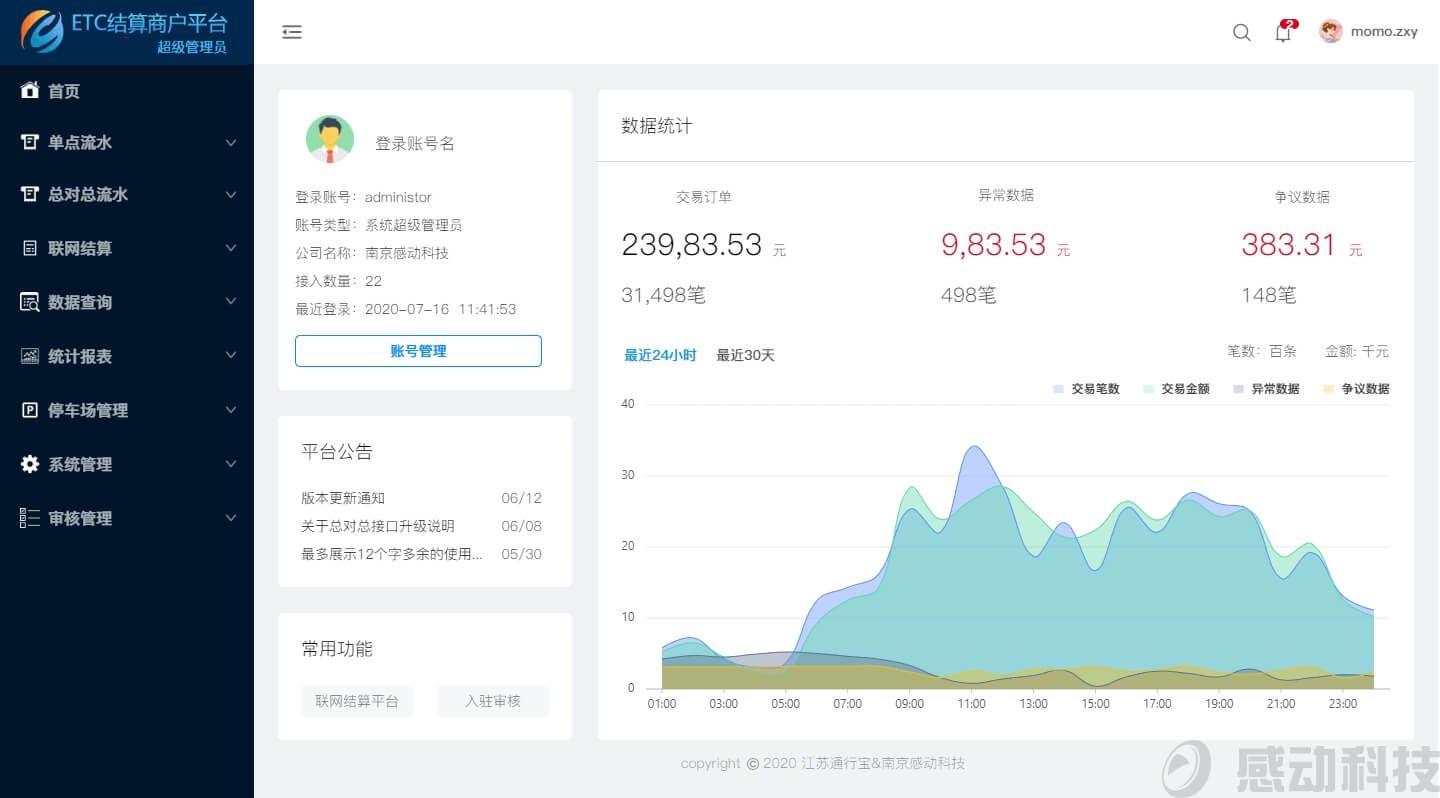Viewport: 1440px width, 798px height.
Task: Select the 最近24小时 tab
Action: click(x=660, y=355)
